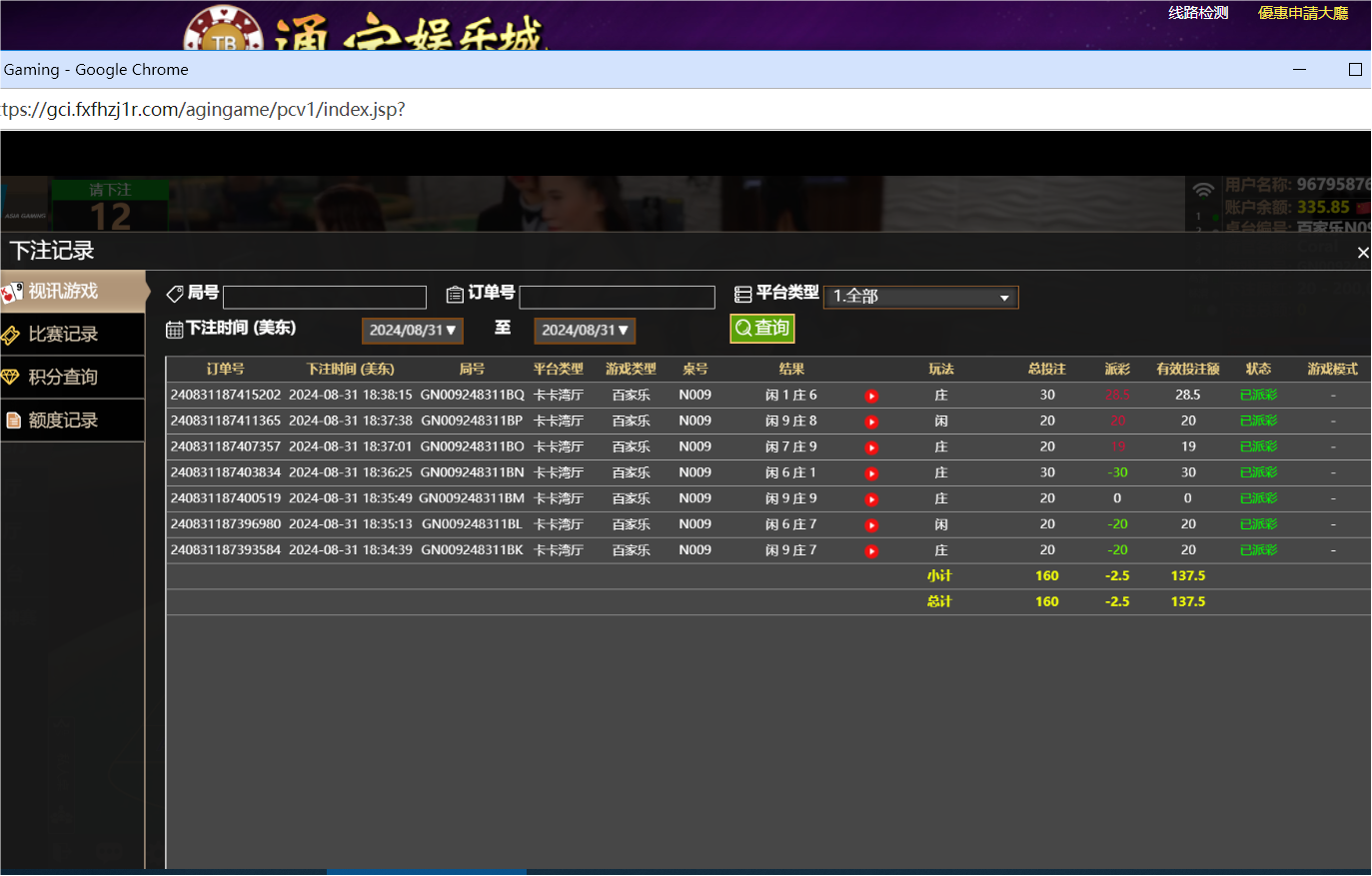The width and height of the screenshot is (1372, 876).
Task: Play the video for order 240831187393584
Action: coord(870,549)
